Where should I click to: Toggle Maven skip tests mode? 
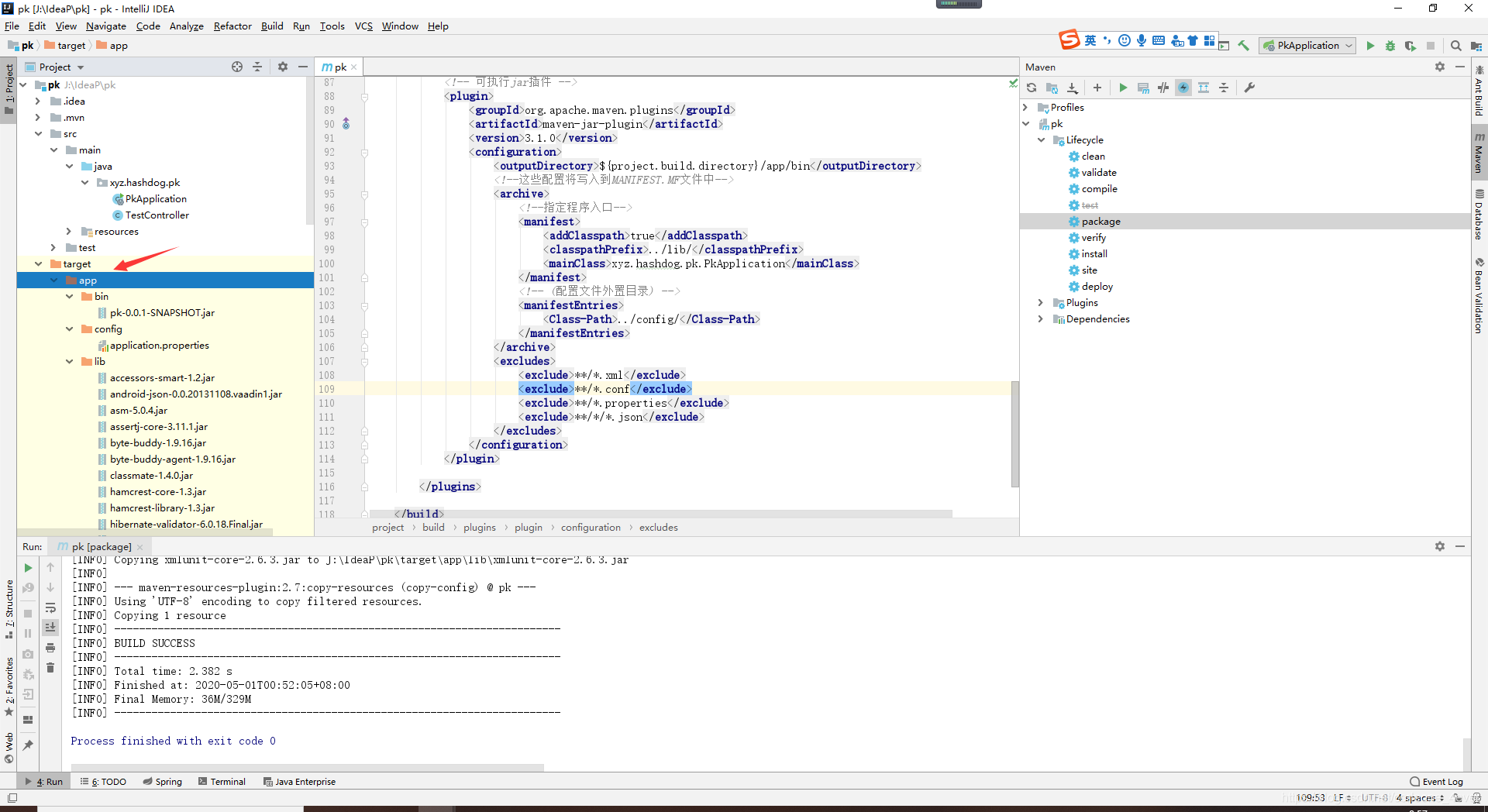pos(1183,88)
